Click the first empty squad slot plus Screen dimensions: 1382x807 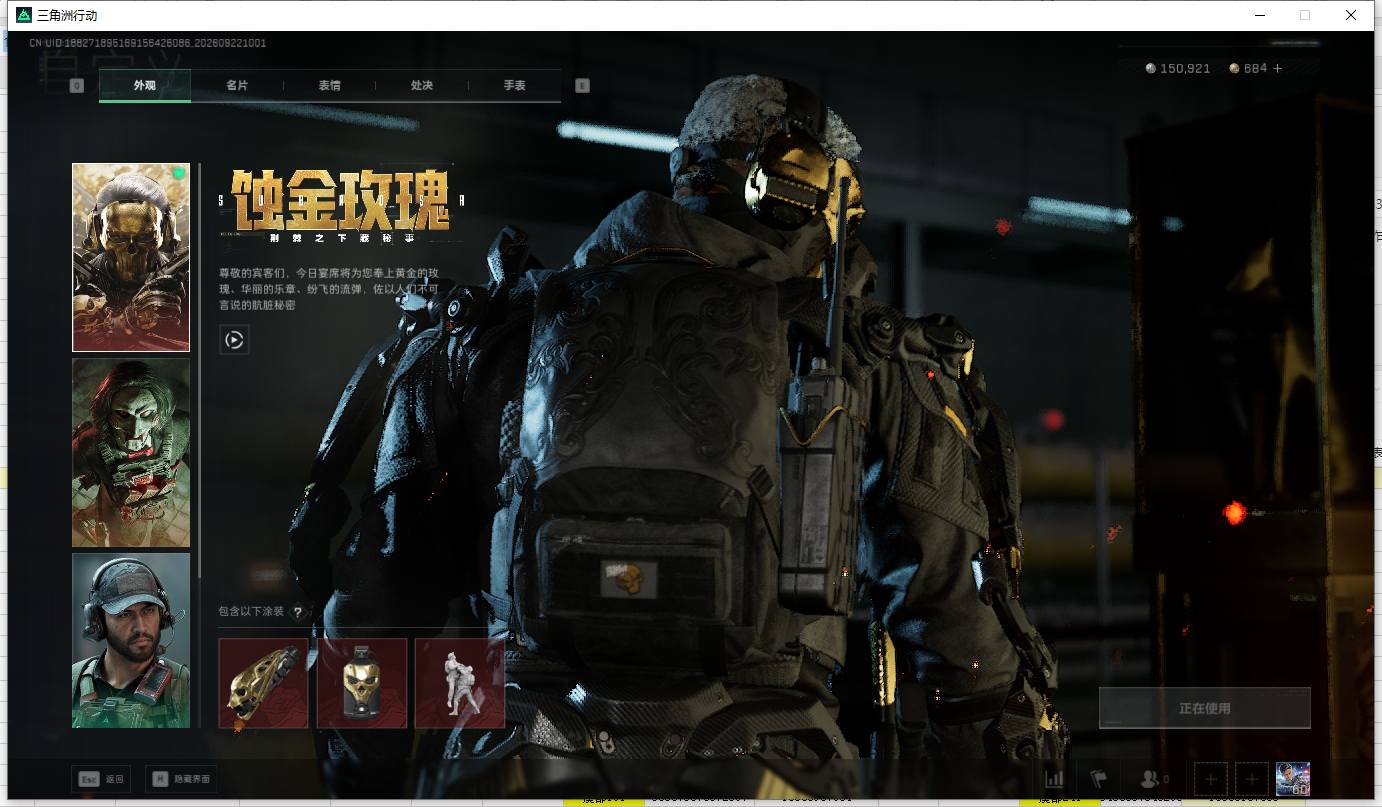click(1211, 779)
